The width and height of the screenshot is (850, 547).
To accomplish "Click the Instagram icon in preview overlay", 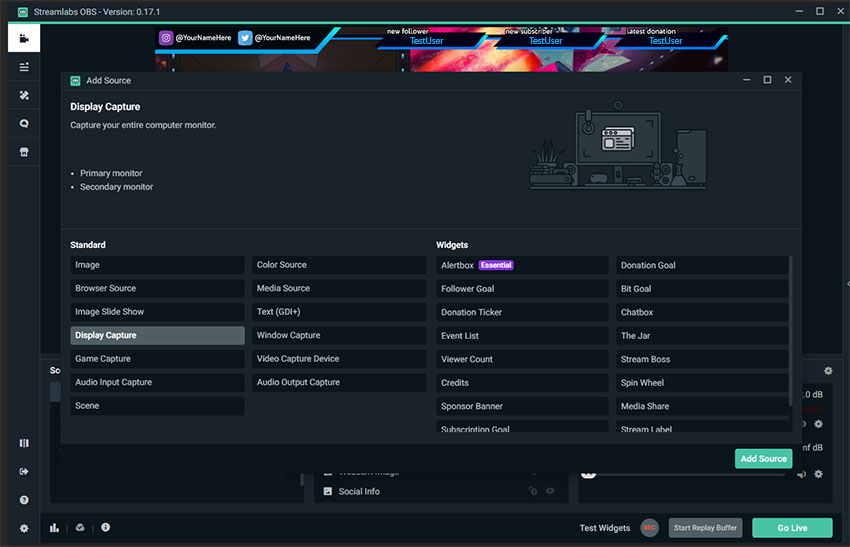I will tap(166, 38).
